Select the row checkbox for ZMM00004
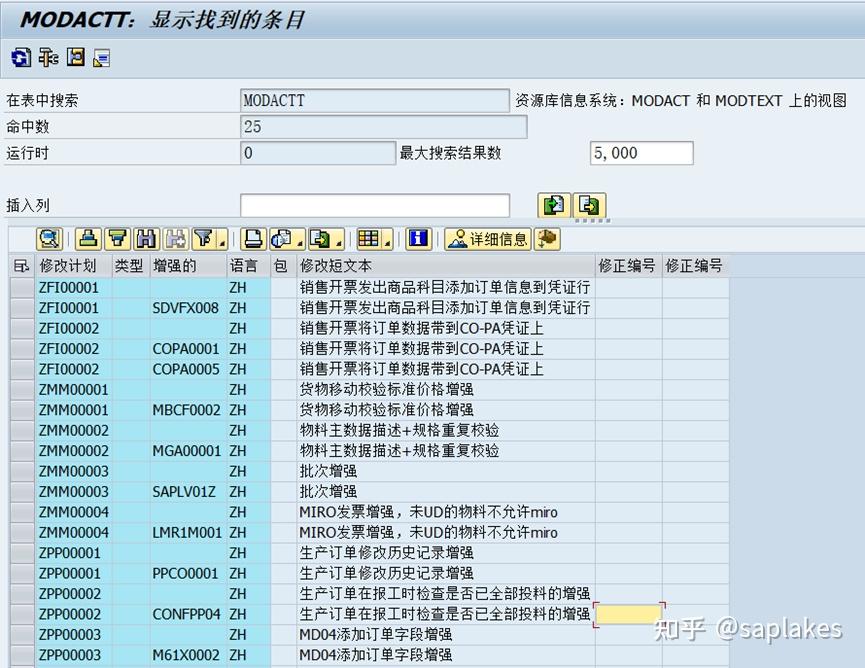Image resolution: width=865 pixels, height=668 pixels. pos(20,512)
